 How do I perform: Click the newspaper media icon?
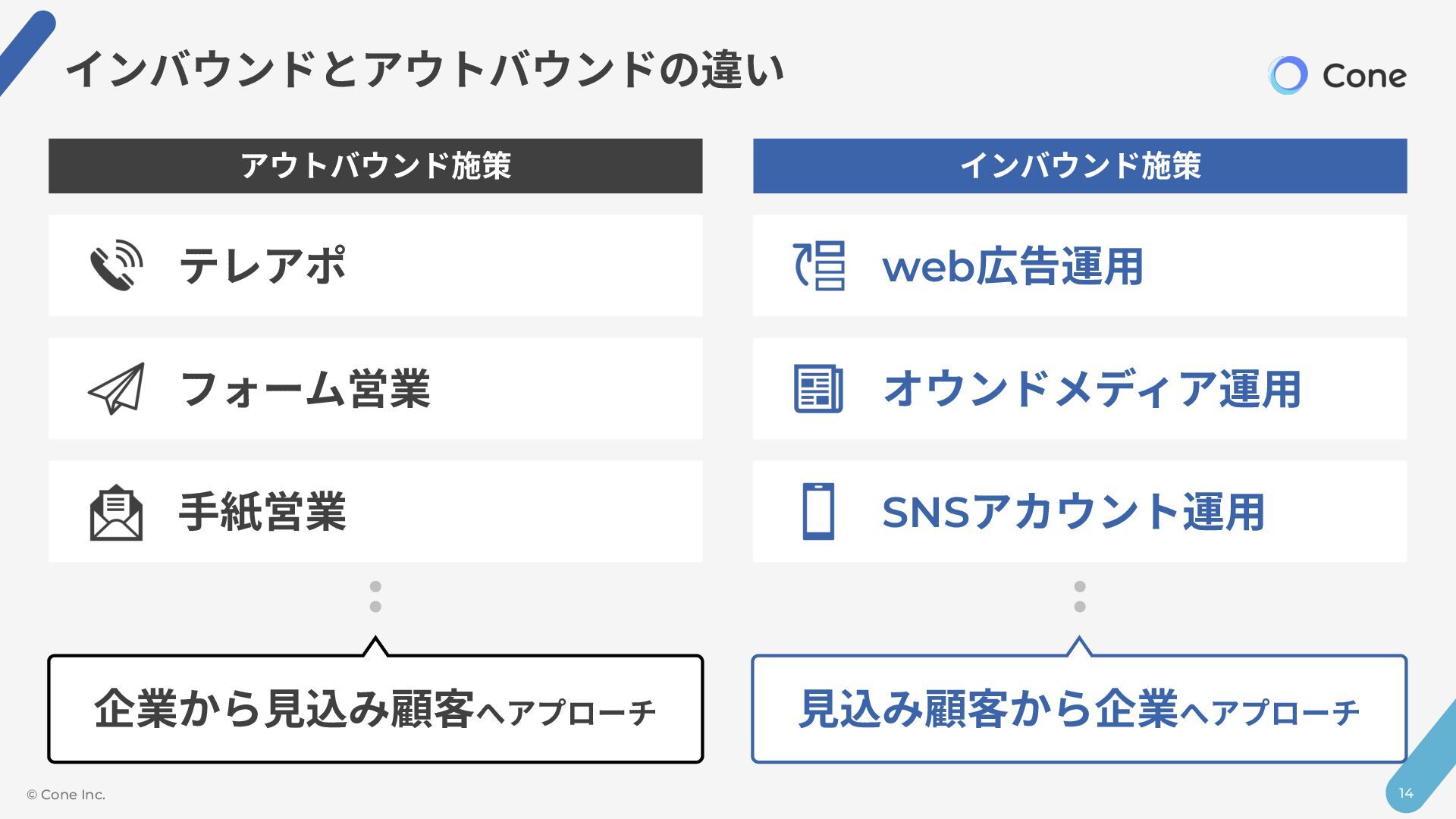(x=818, y=388)
